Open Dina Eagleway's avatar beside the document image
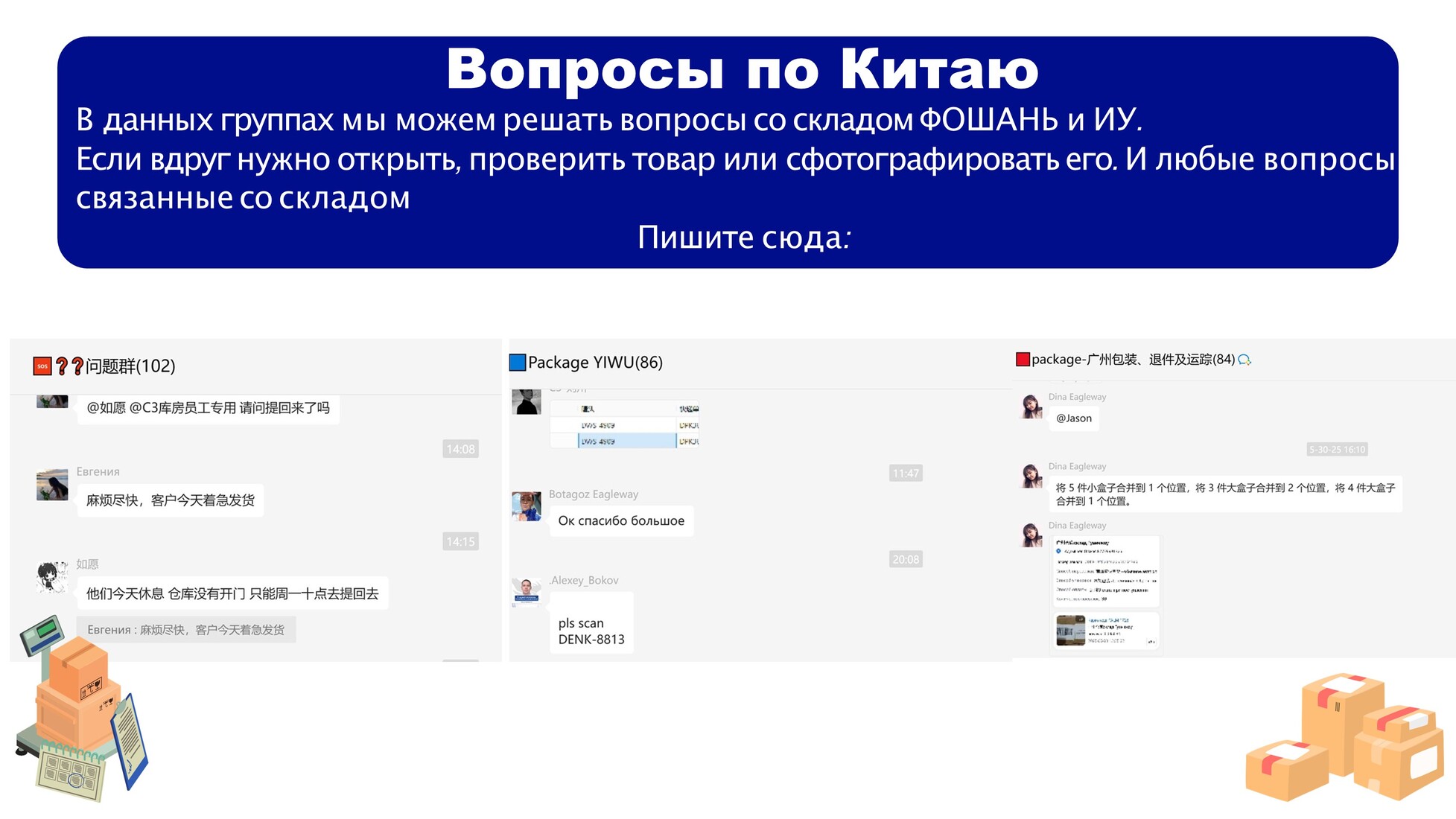Screen dimensions: 1456x819 coord(1031,535)
